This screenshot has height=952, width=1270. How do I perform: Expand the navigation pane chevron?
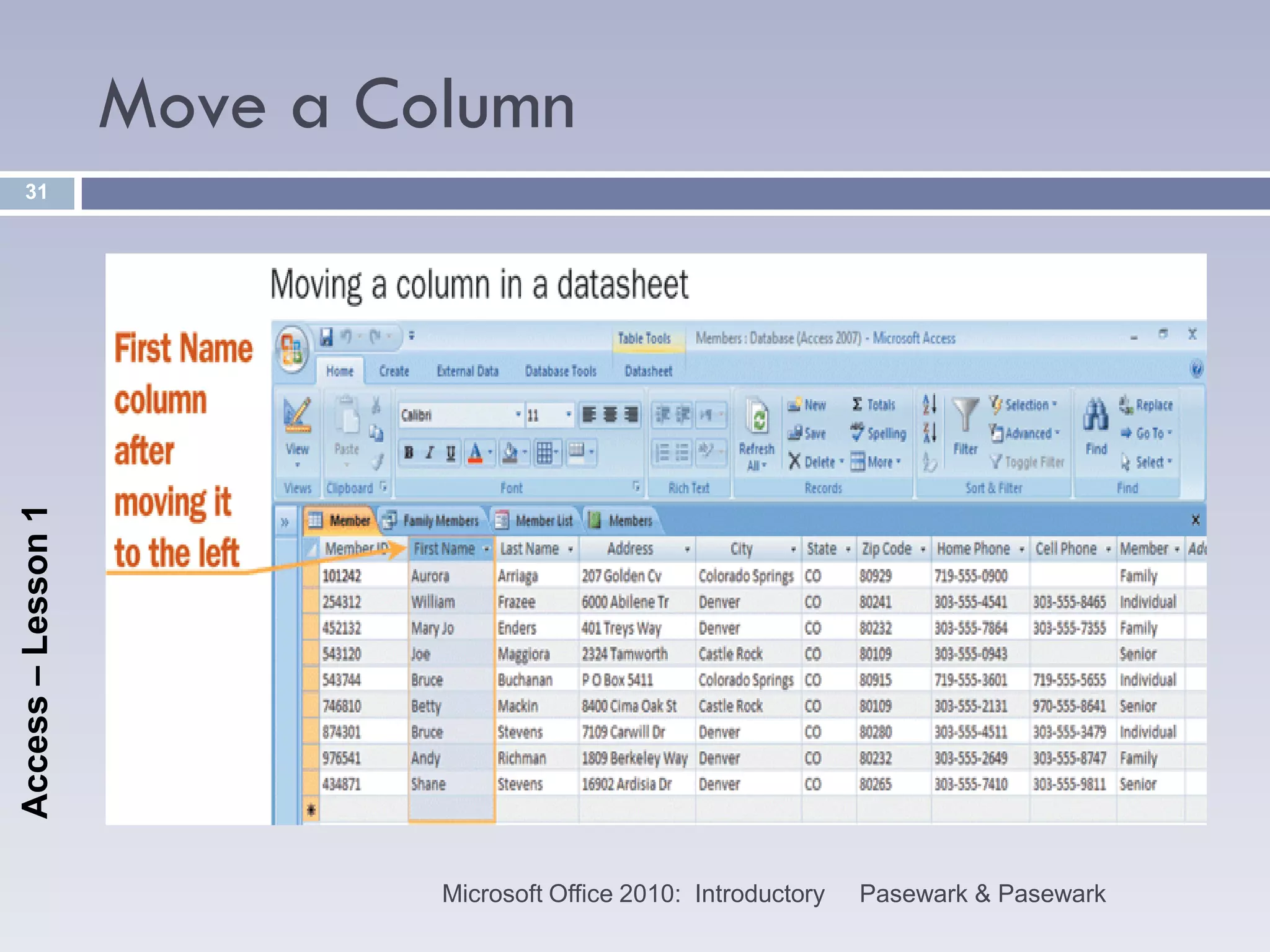click(x=285, y=522)
